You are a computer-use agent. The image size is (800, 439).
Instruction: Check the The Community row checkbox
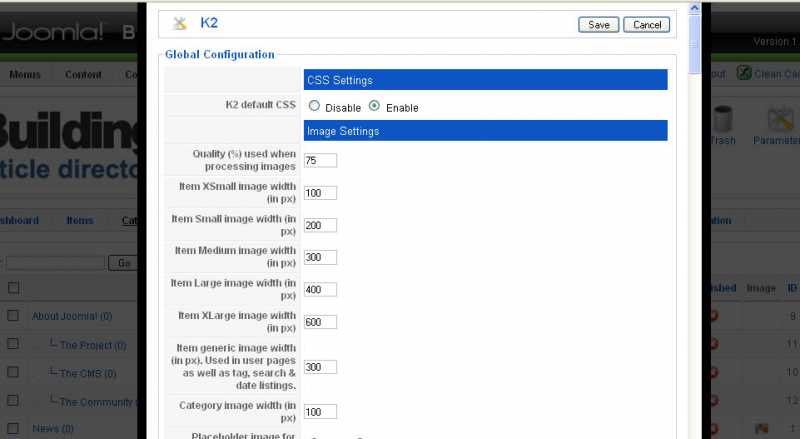pyautogui.click(x=13, y=400)
